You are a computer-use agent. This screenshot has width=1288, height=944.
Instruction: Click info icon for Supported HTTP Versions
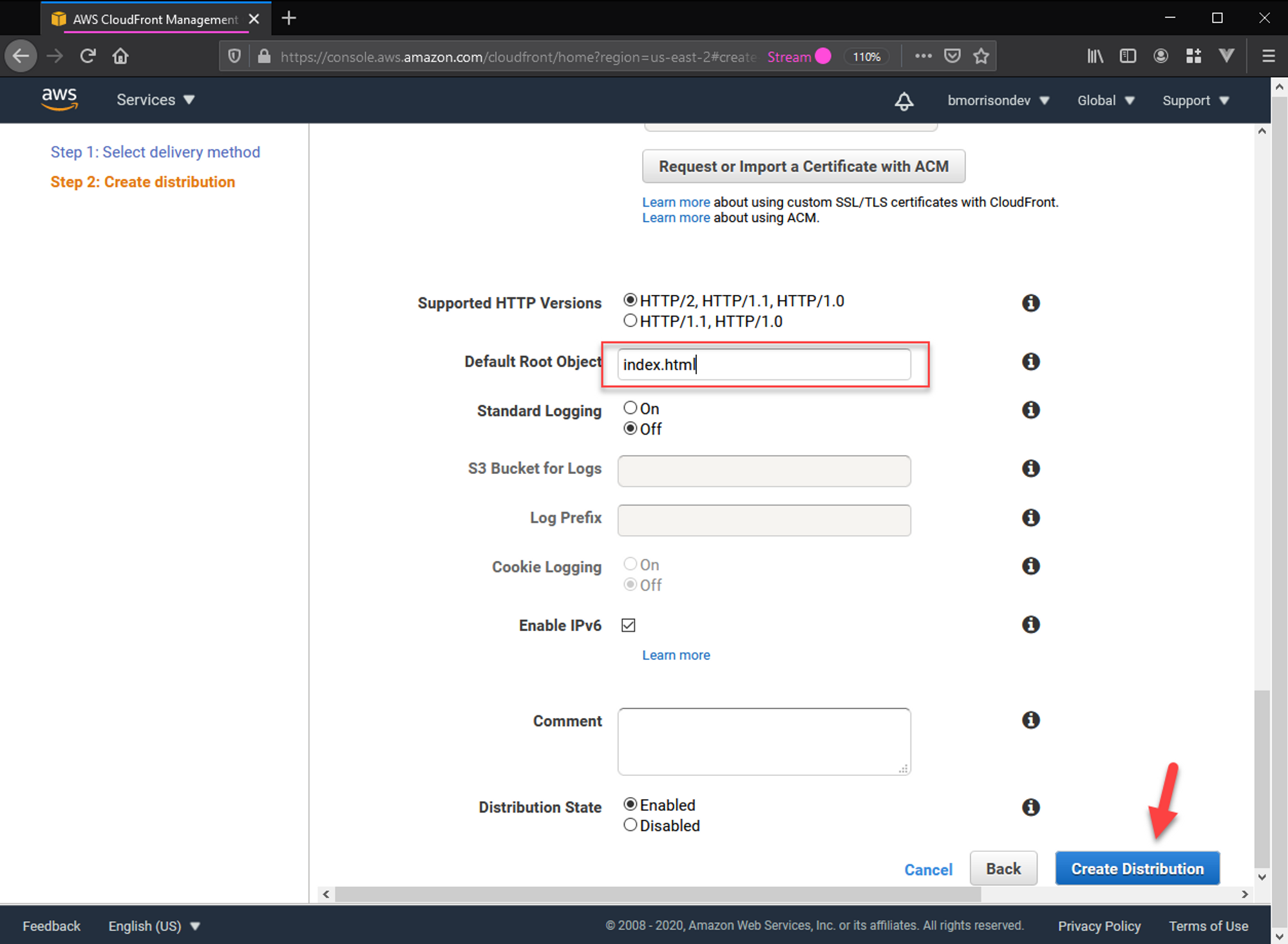coord(1031,303)
